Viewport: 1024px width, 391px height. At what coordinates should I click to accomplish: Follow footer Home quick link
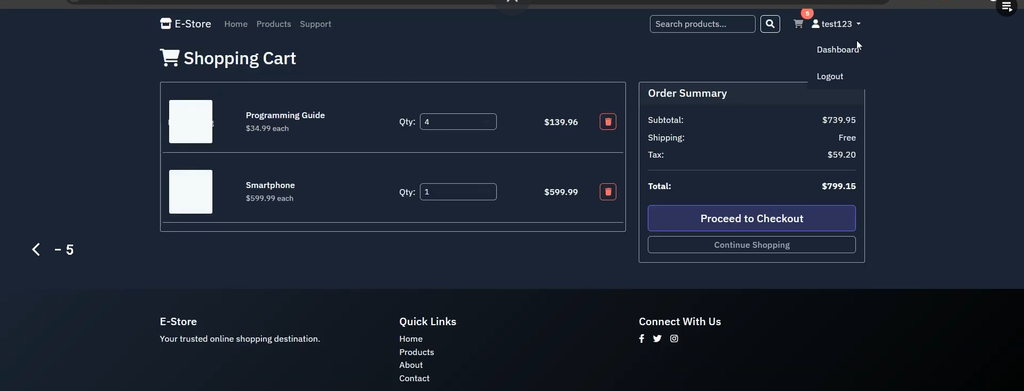tap(411, 339)
